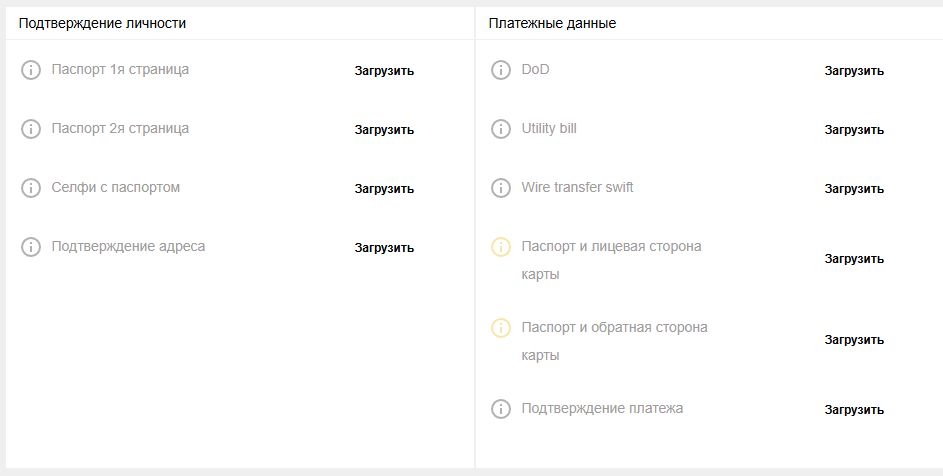Viewport: 943px width, 476px height.
Task: Upload the Паспорт 1я страница document
Action: tap(384, 71)
